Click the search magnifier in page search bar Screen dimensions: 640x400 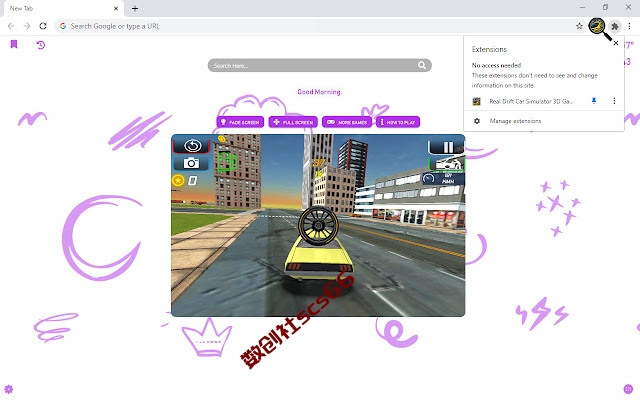click(422, 65)
